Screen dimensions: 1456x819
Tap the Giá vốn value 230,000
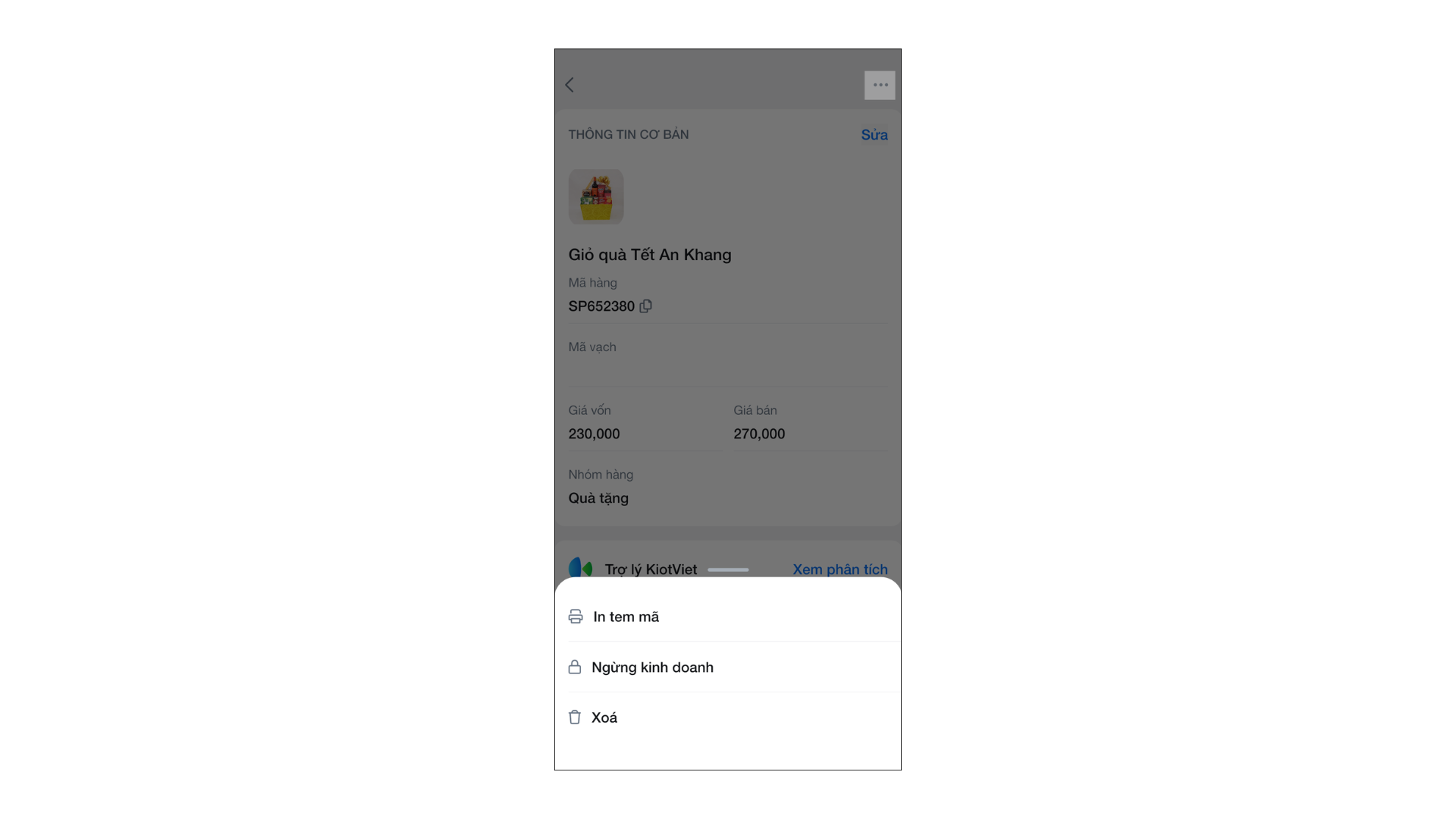coord(594,434)
